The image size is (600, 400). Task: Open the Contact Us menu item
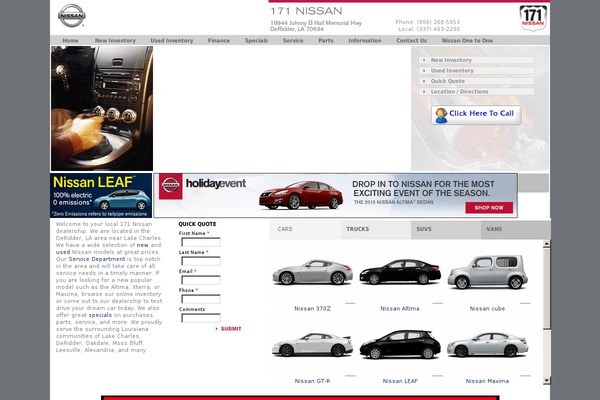411,41
